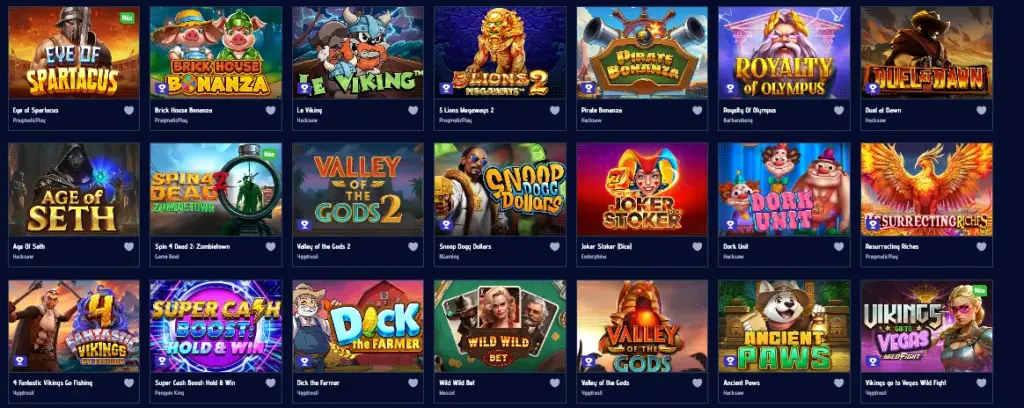The height and width of the screenshot is (408, 1024).
Task: Open the Dick the Farmer game image
Action: [358, 326]
